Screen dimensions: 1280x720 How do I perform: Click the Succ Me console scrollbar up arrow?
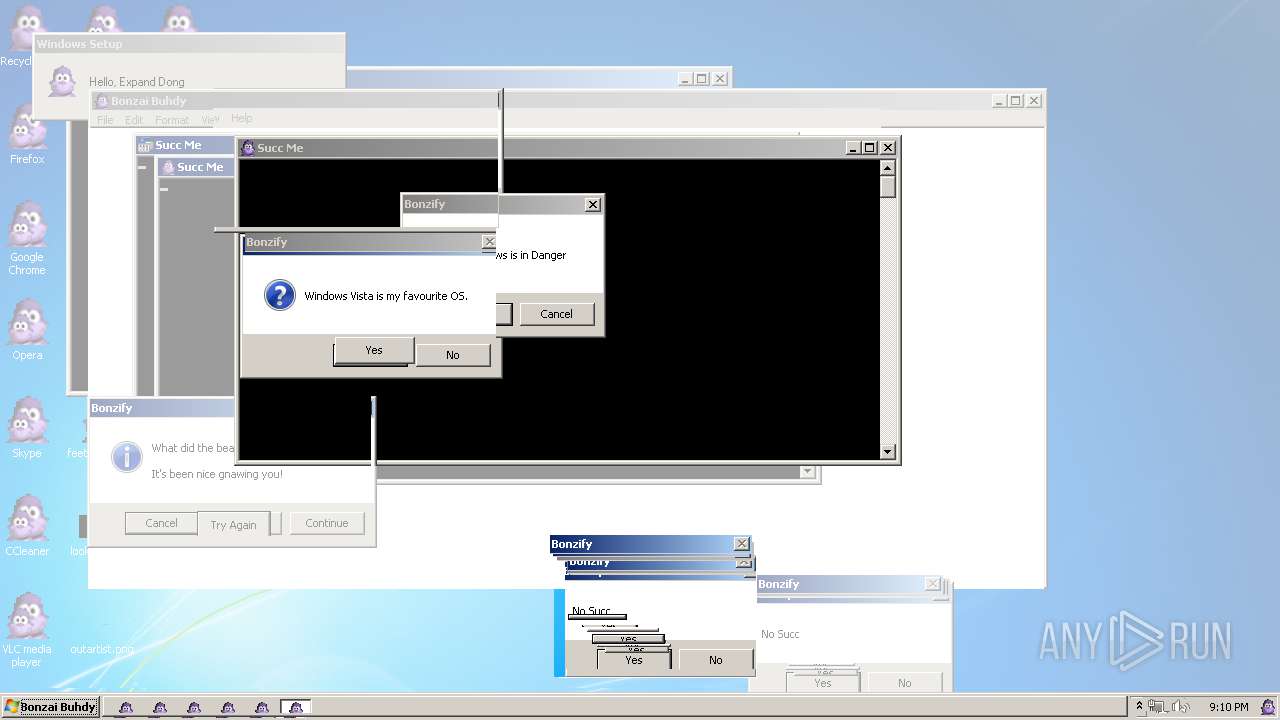[x=888, y=167]
